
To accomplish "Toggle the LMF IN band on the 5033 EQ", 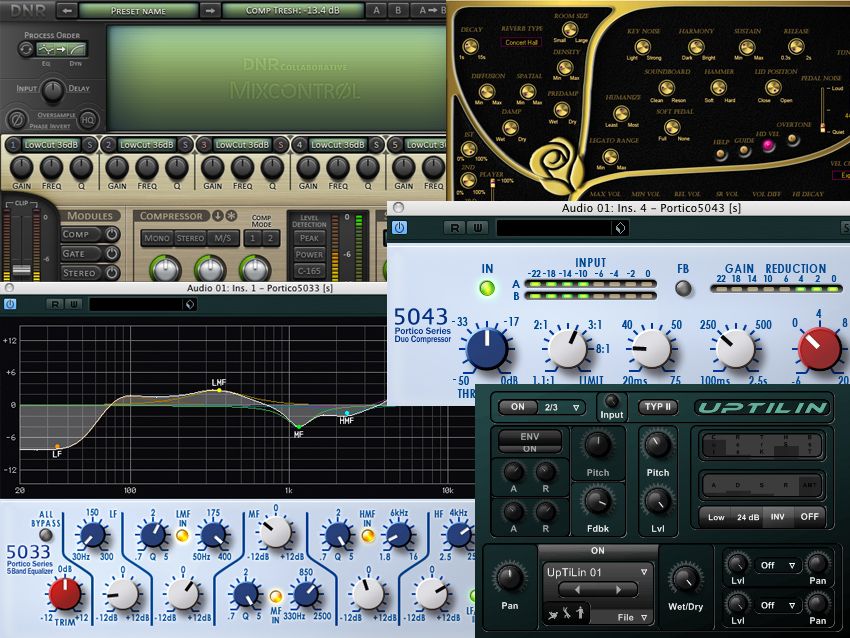I will pyautogui.click(x=182, y=535).
